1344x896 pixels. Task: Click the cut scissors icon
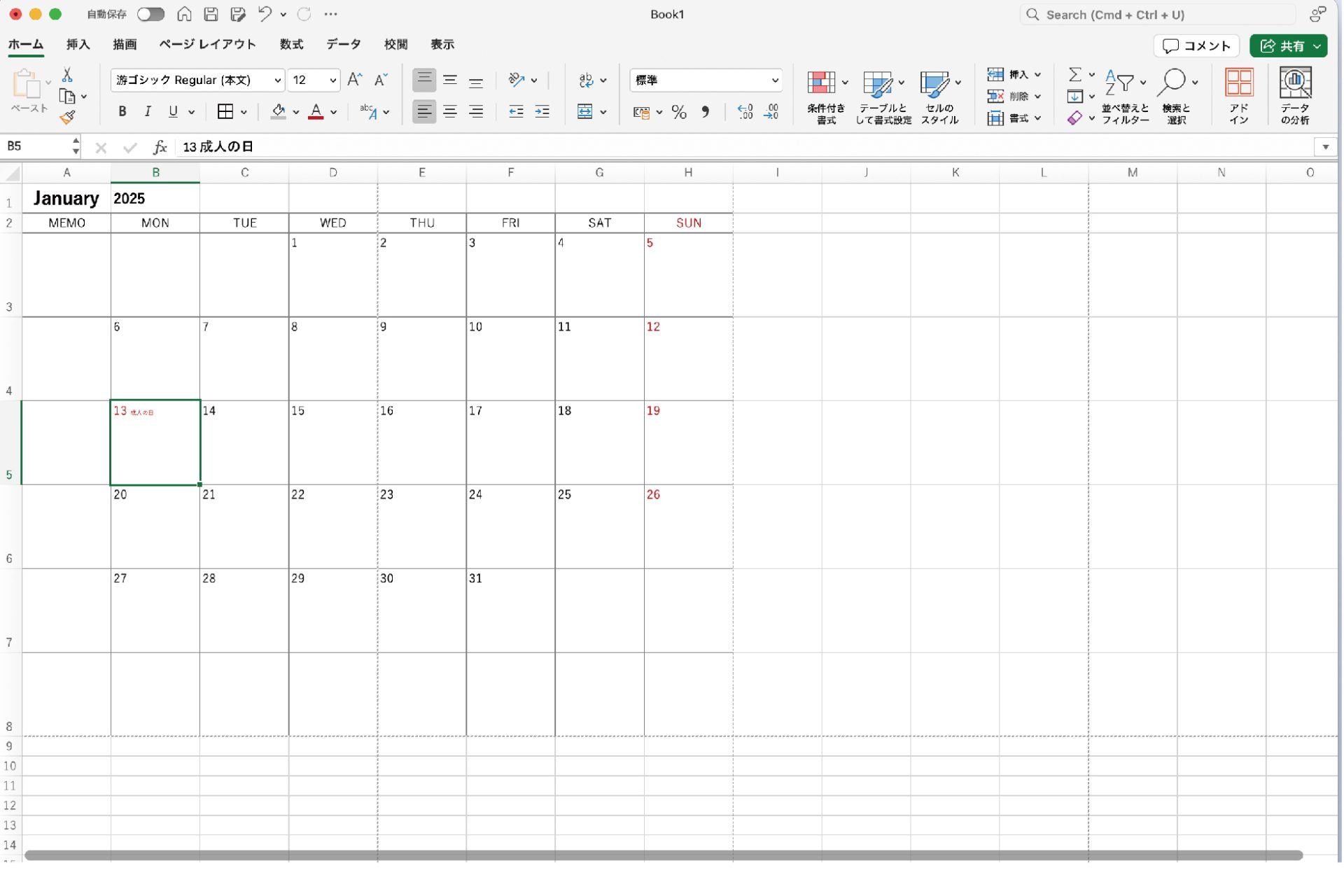pos(67,75)
